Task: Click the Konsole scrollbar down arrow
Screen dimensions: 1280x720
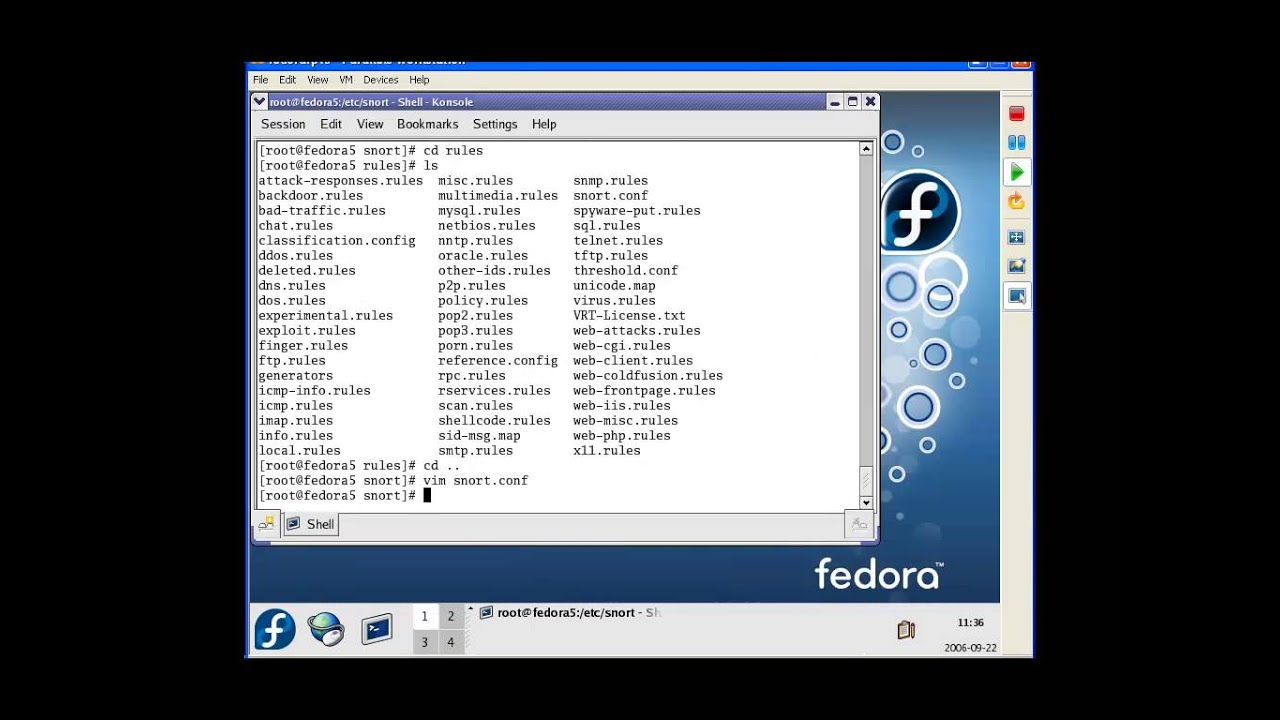Action: 866,503
